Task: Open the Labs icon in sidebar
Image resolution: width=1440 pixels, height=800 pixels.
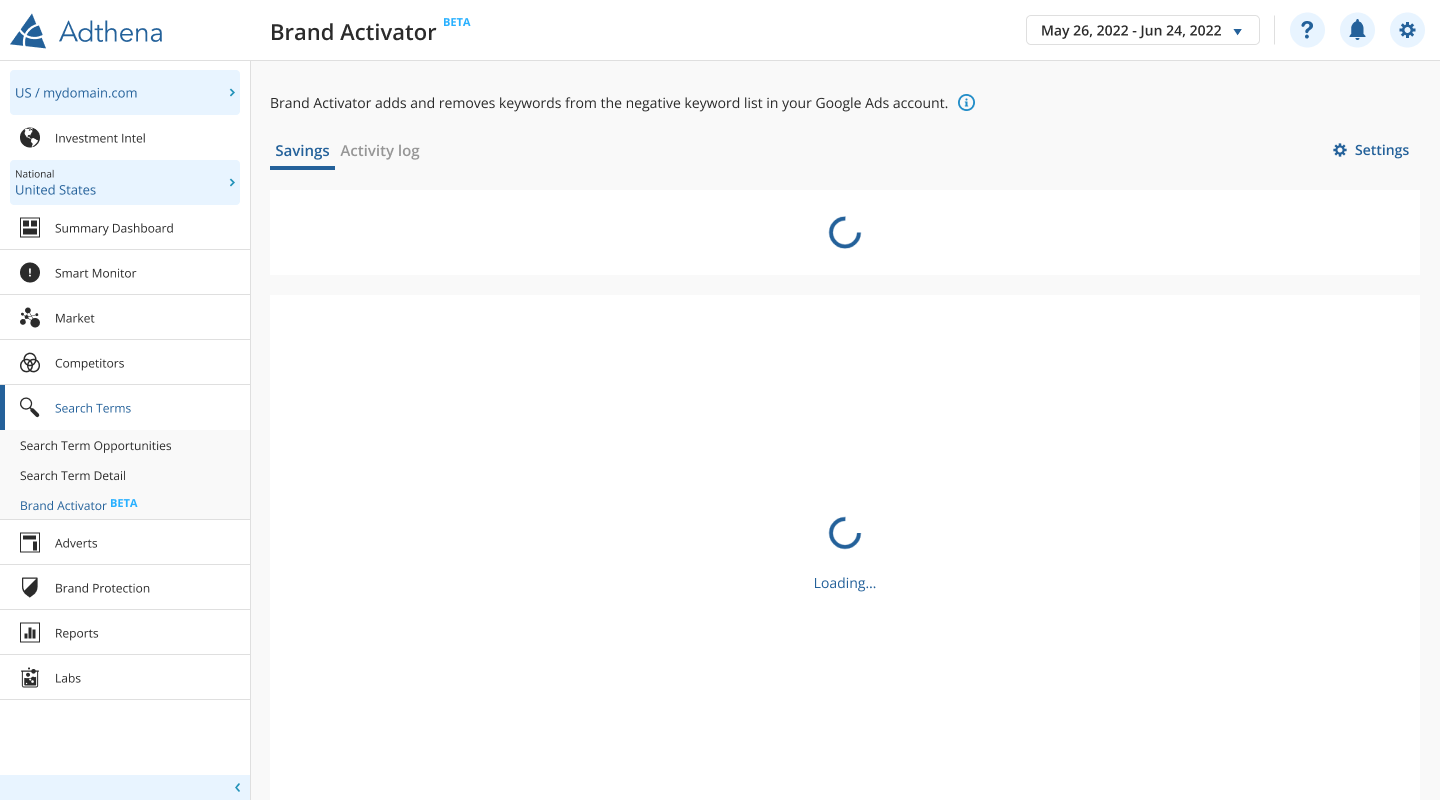Action: pyautogui.click(x=30, y=678)
